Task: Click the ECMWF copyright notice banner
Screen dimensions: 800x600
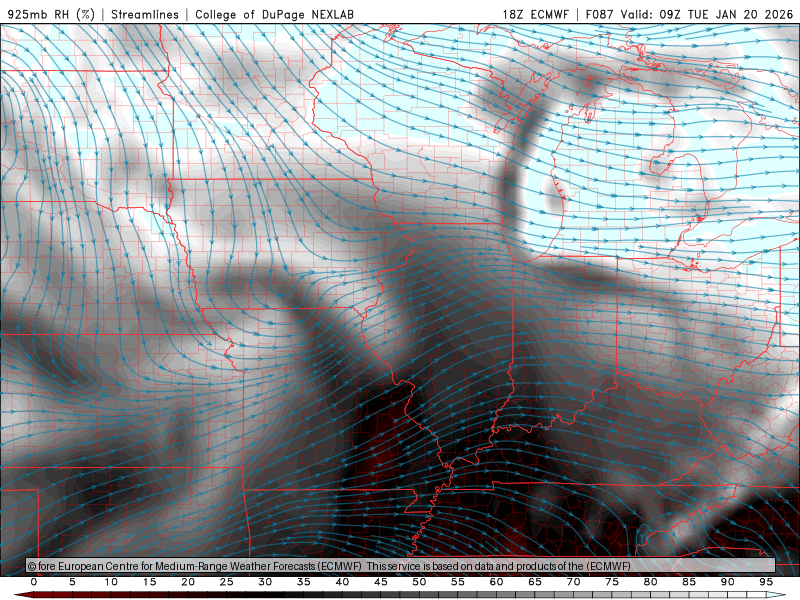Action: coord(401,566)
